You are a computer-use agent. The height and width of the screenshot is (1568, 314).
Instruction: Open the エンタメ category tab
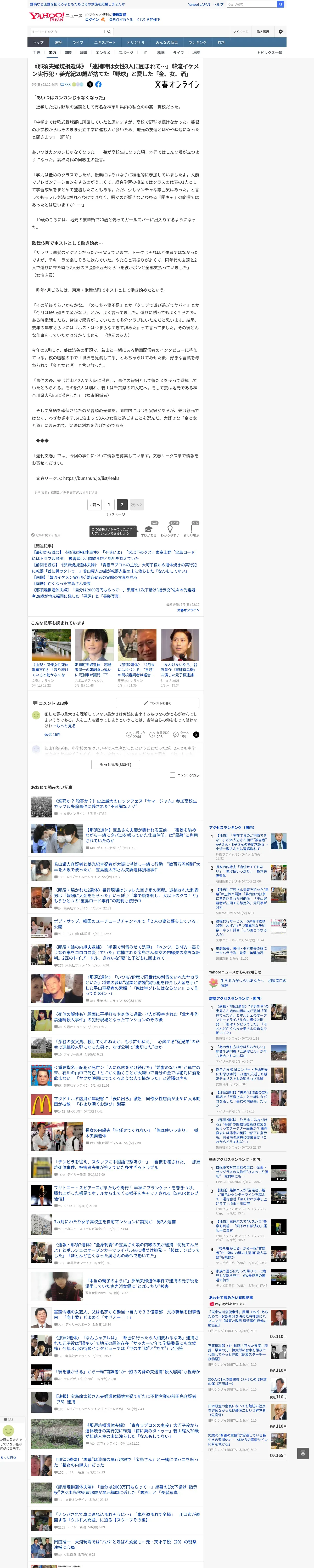[x=103, y=53]
